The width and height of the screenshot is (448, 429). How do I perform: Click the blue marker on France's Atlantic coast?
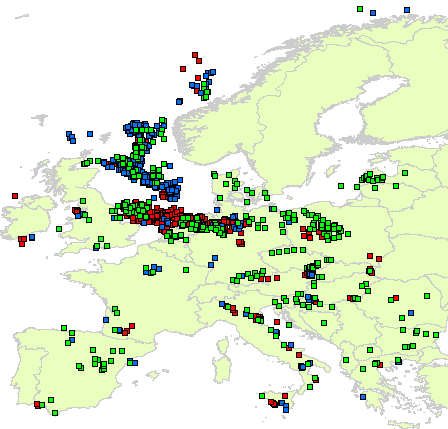[106, 320]
